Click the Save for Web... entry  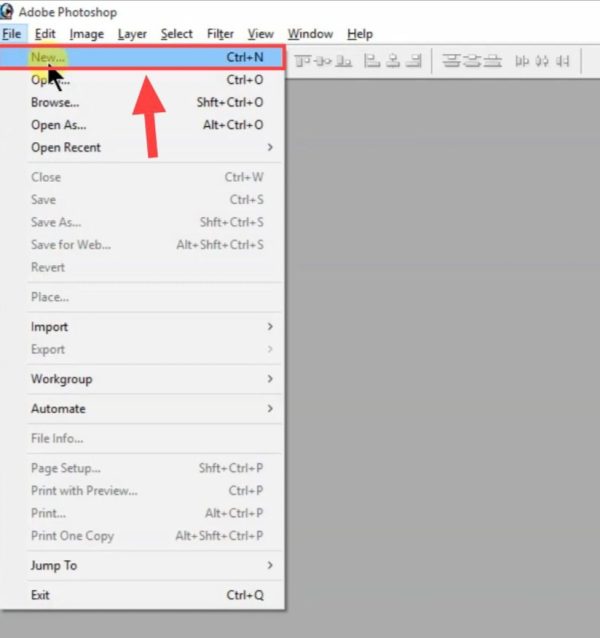[141, 245]
